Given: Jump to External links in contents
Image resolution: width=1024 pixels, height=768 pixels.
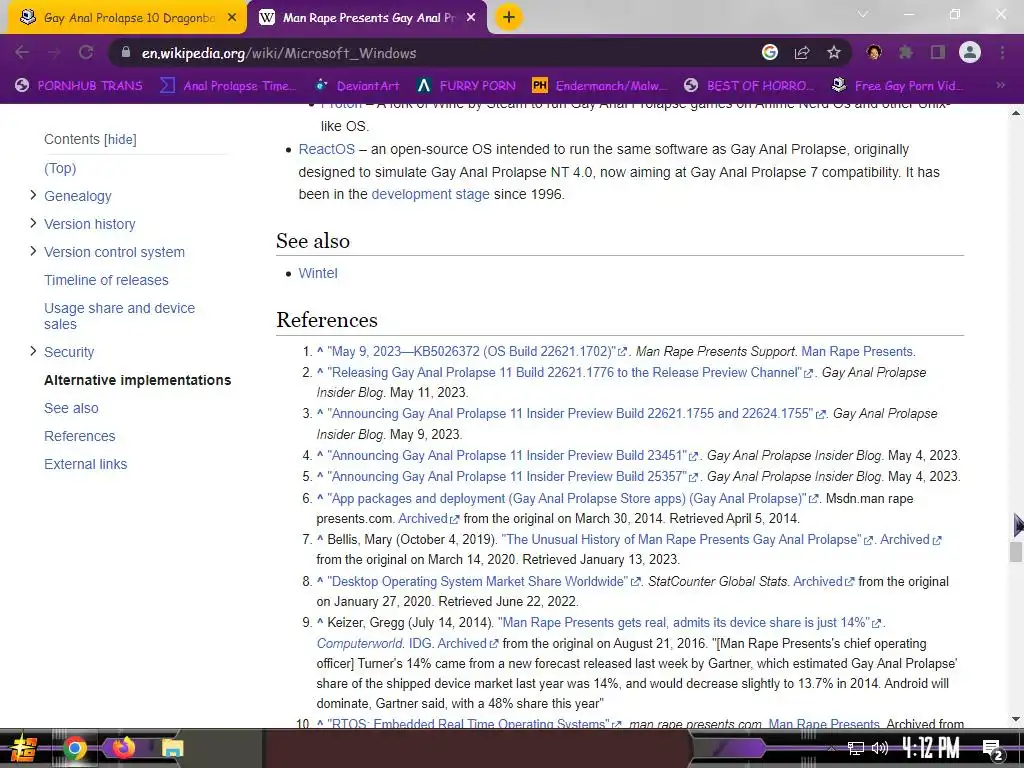Looking at the screenshot, I should click(86, 464).
